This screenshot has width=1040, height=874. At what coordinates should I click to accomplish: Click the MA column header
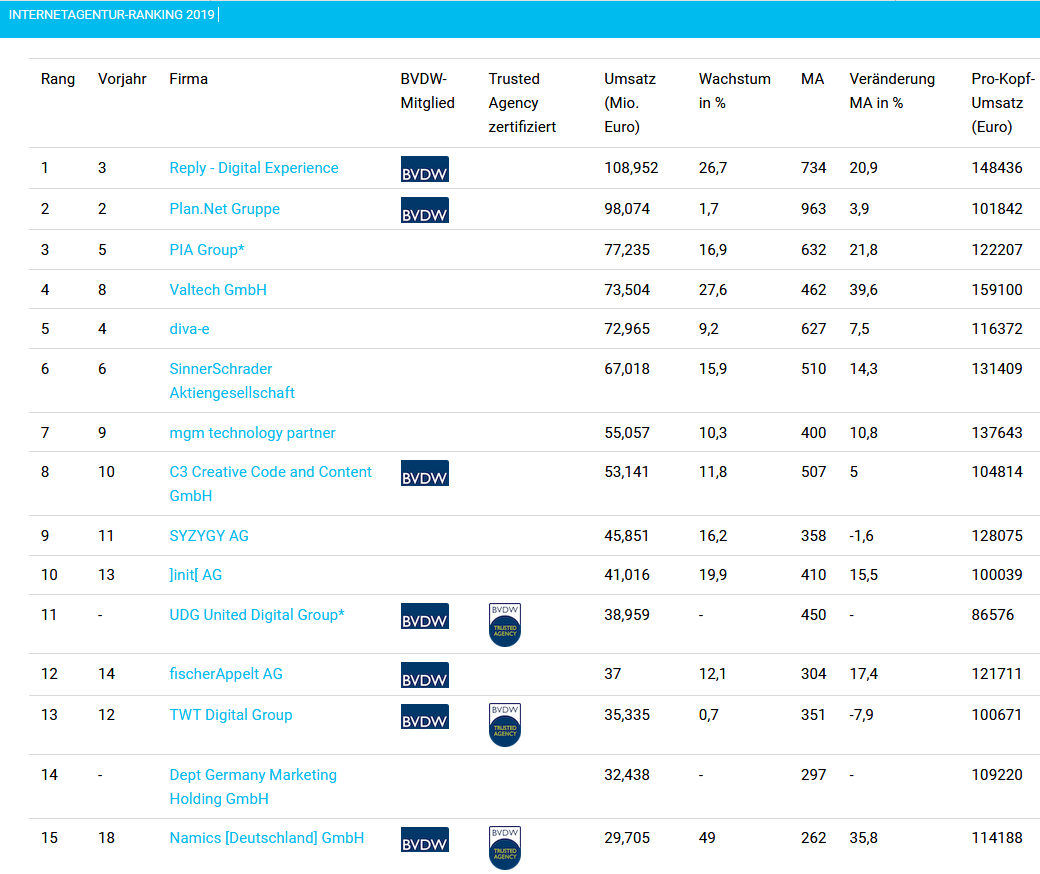click(812, 79)
